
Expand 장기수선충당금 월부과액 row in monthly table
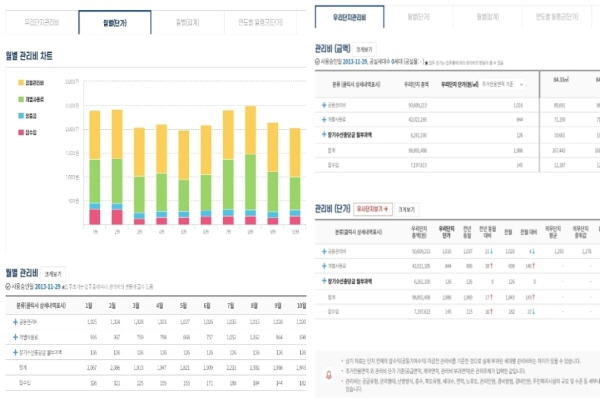coord(15,353)
